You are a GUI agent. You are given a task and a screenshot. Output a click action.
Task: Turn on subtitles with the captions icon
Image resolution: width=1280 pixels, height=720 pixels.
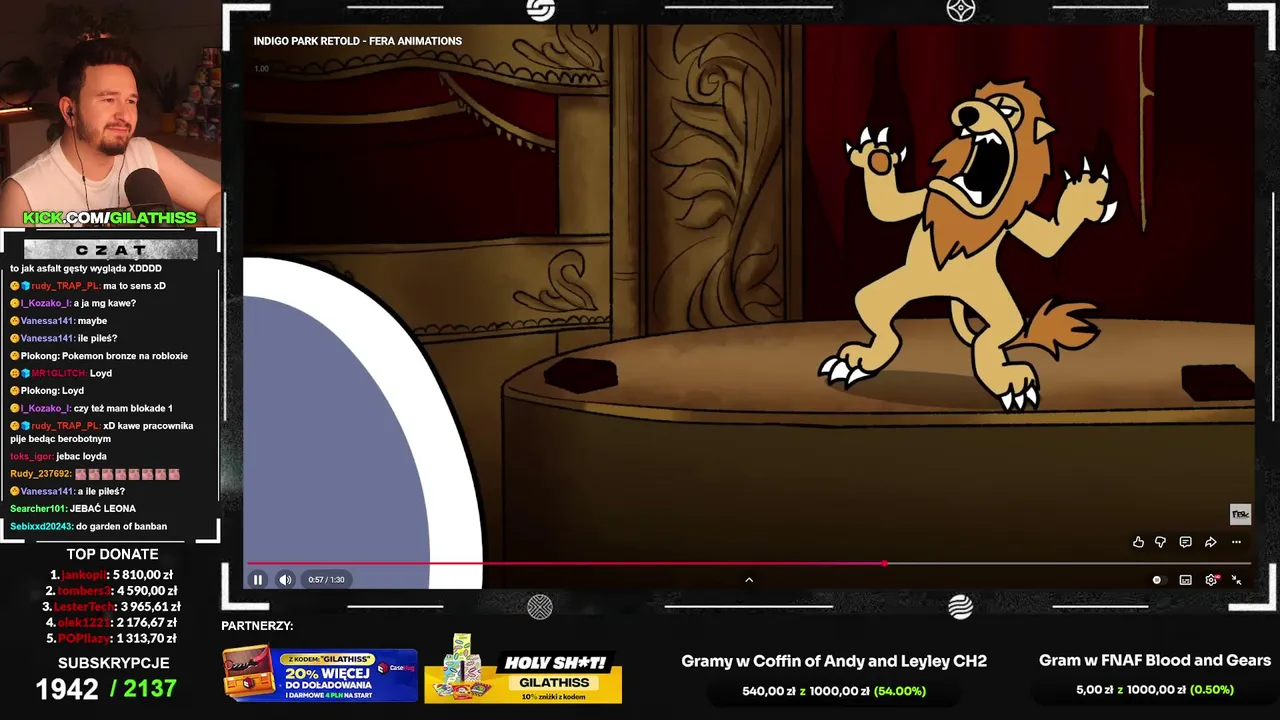1185,580
